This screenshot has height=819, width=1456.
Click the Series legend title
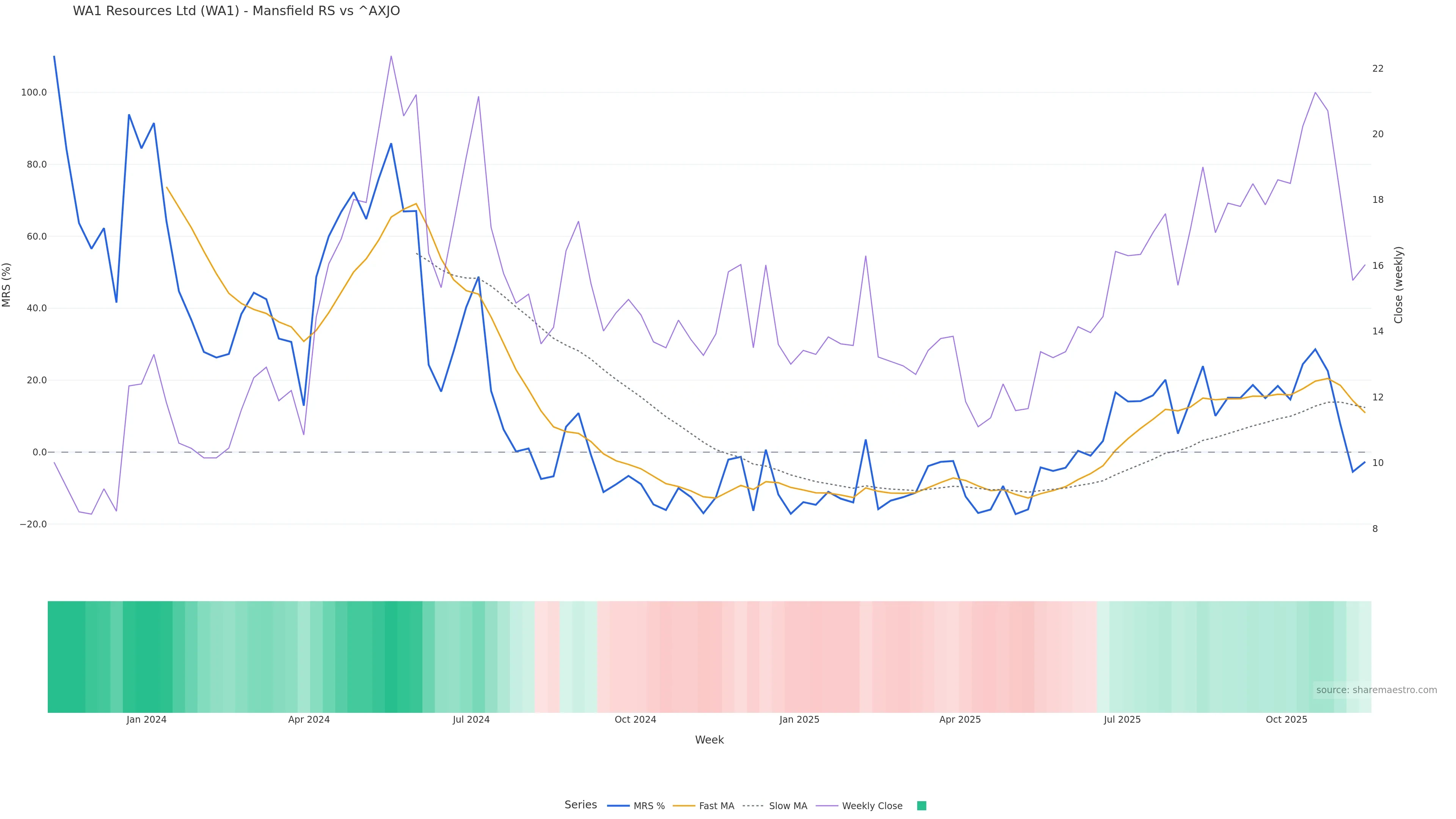(x=581, y=805)
